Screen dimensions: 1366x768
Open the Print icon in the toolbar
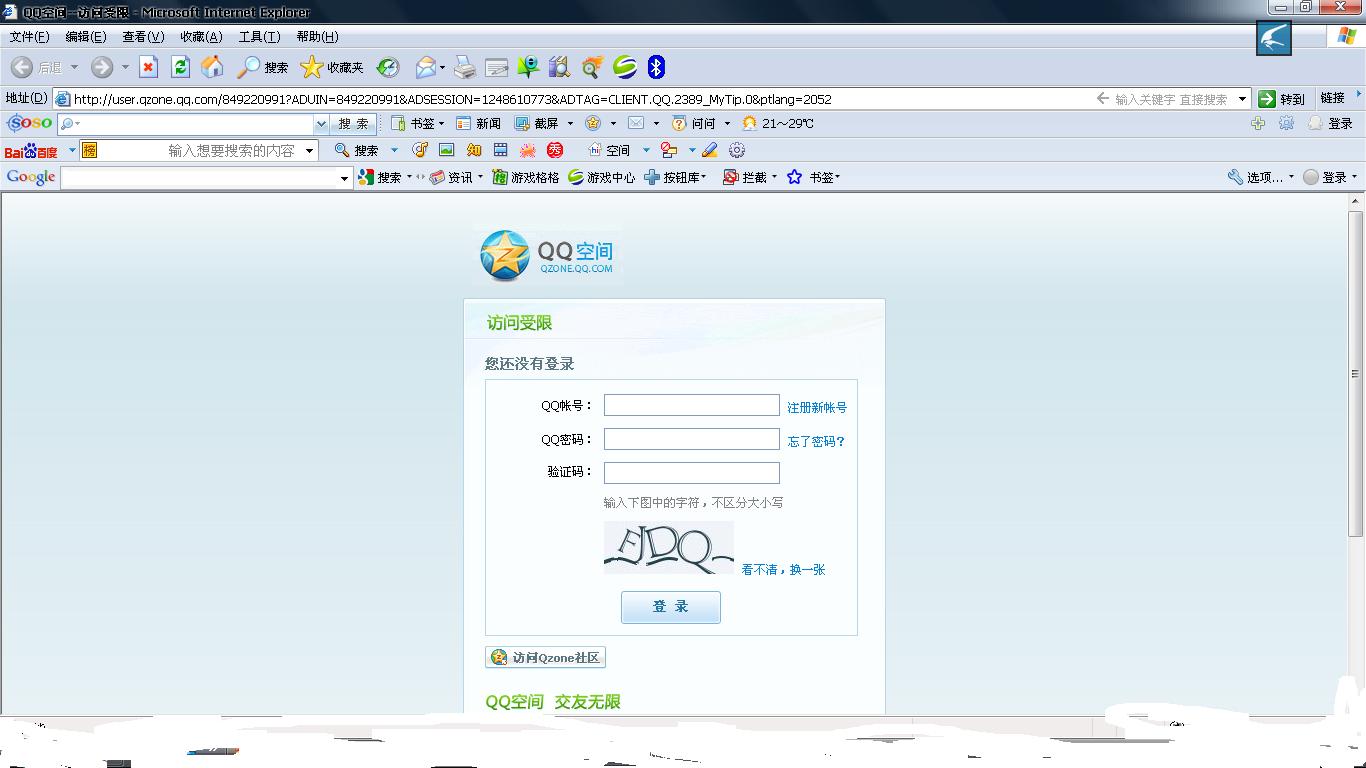pos(463,67)
